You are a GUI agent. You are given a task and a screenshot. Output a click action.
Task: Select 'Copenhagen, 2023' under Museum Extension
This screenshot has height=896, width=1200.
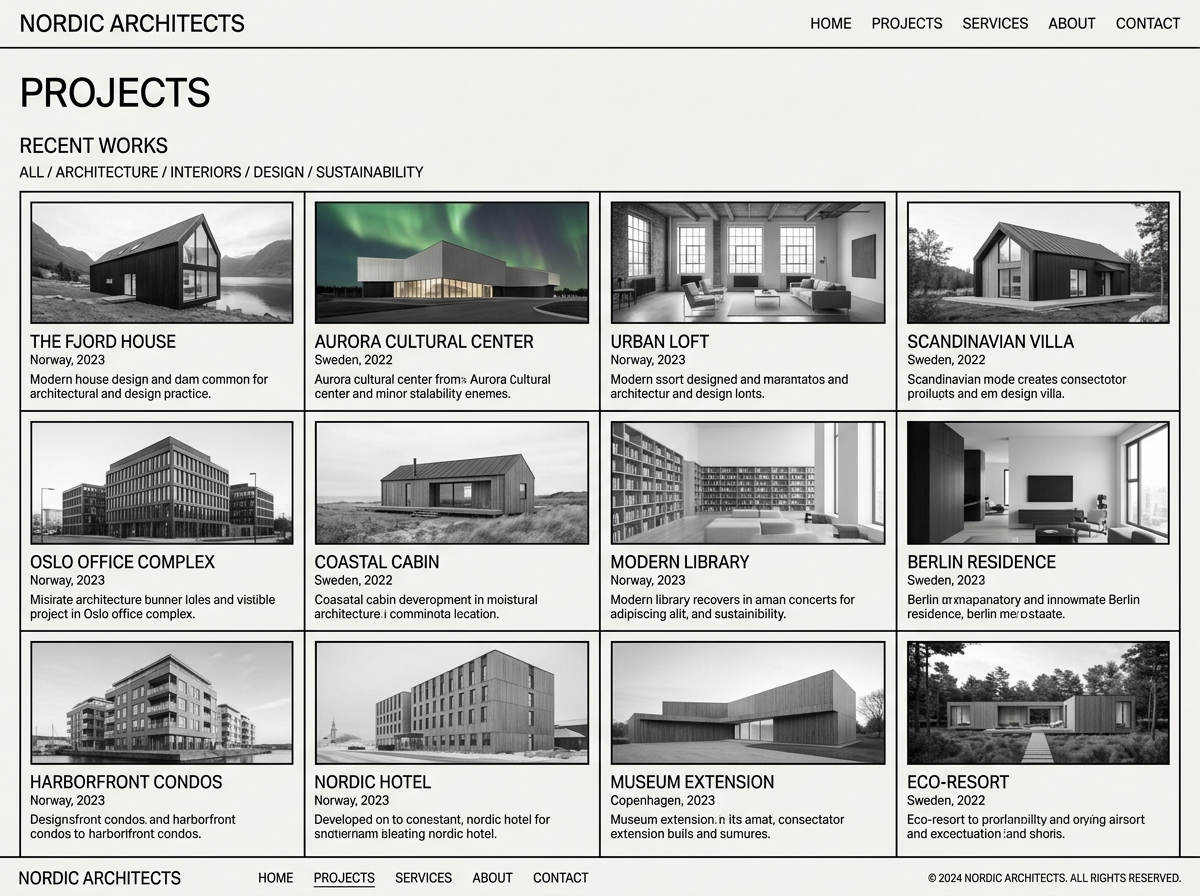[x=663, y=800]
